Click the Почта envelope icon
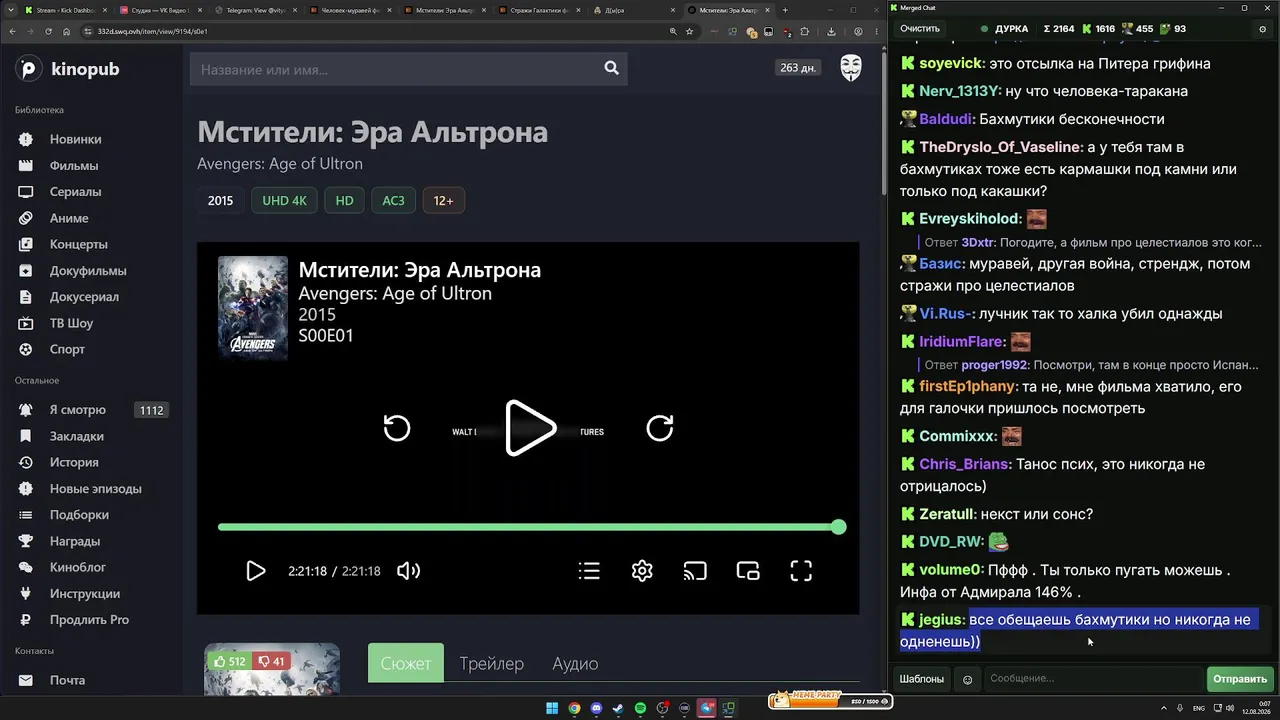Viewport: 1280px width, 720px height. (x=26, y=680)
